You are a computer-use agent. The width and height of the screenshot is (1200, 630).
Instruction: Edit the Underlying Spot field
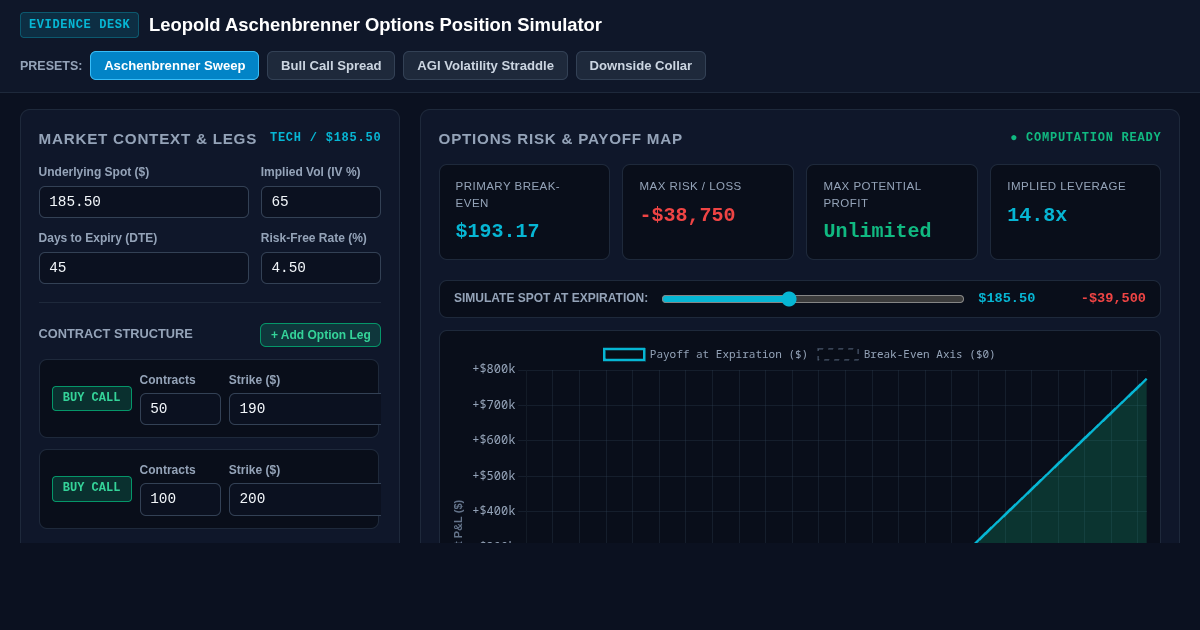click(144, 202)
